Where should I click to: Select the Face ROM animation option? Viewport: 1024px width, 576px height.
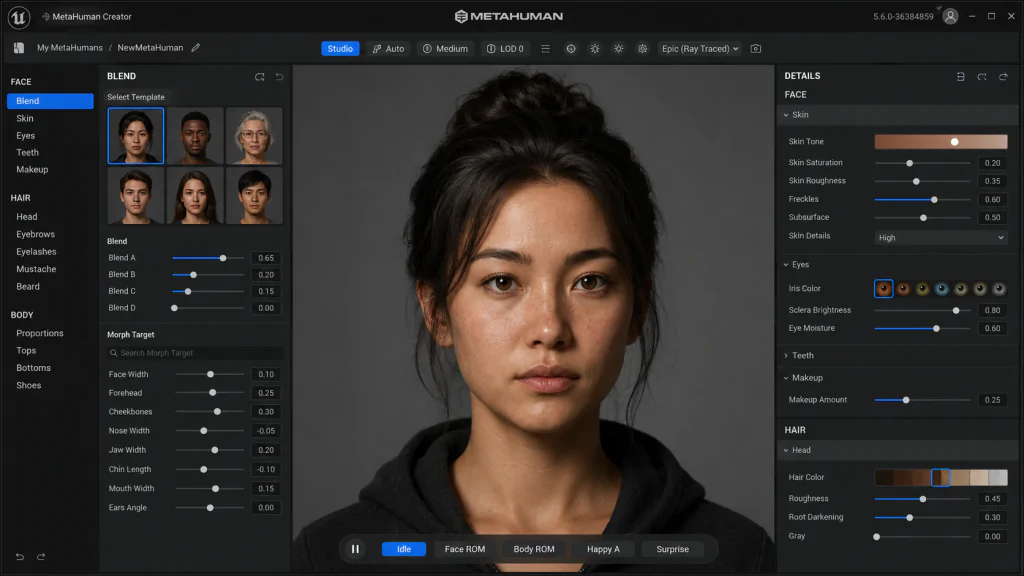465,549
